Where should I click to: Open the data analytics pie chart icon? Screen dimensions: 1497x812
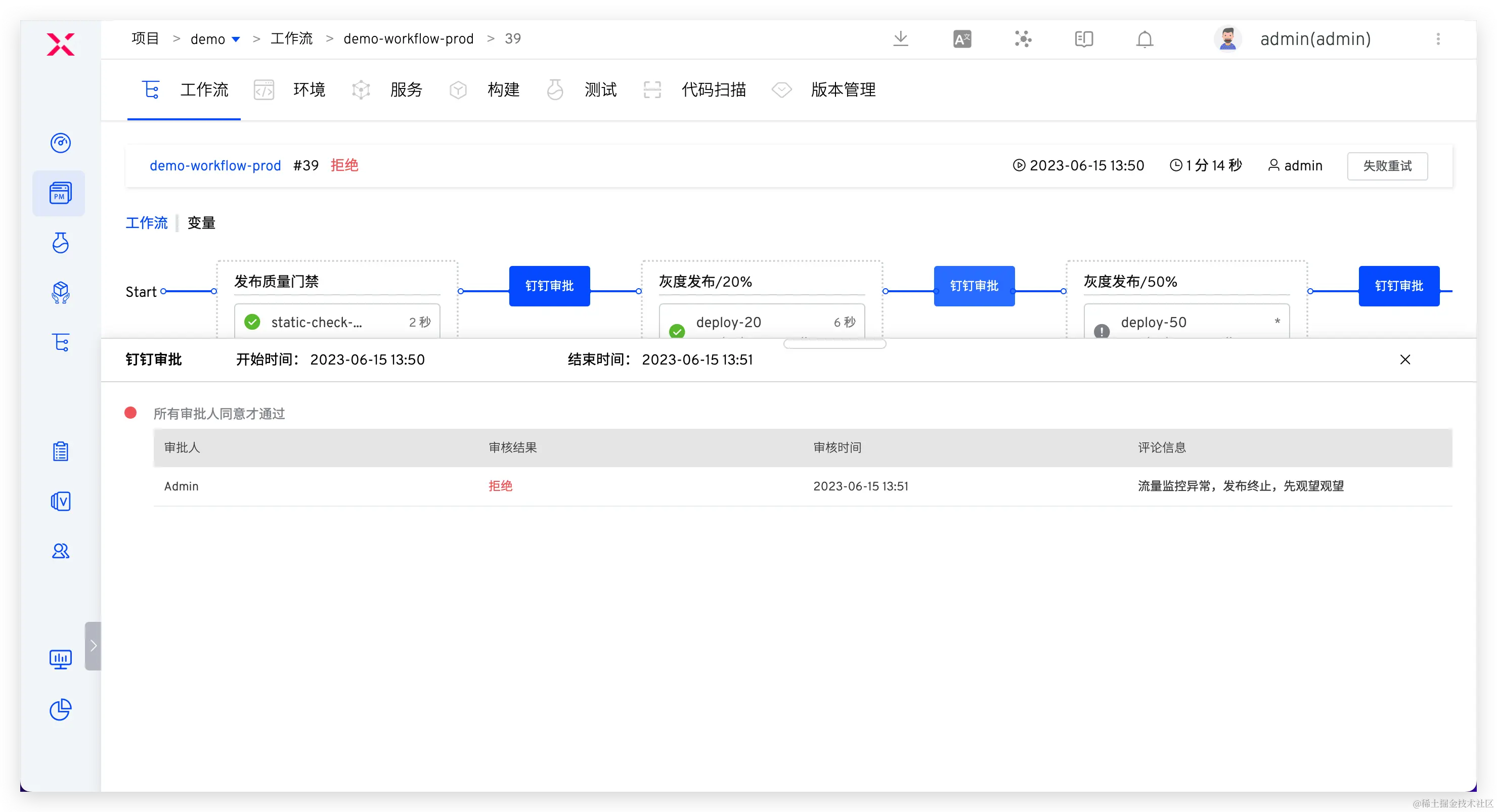point(61,709)
